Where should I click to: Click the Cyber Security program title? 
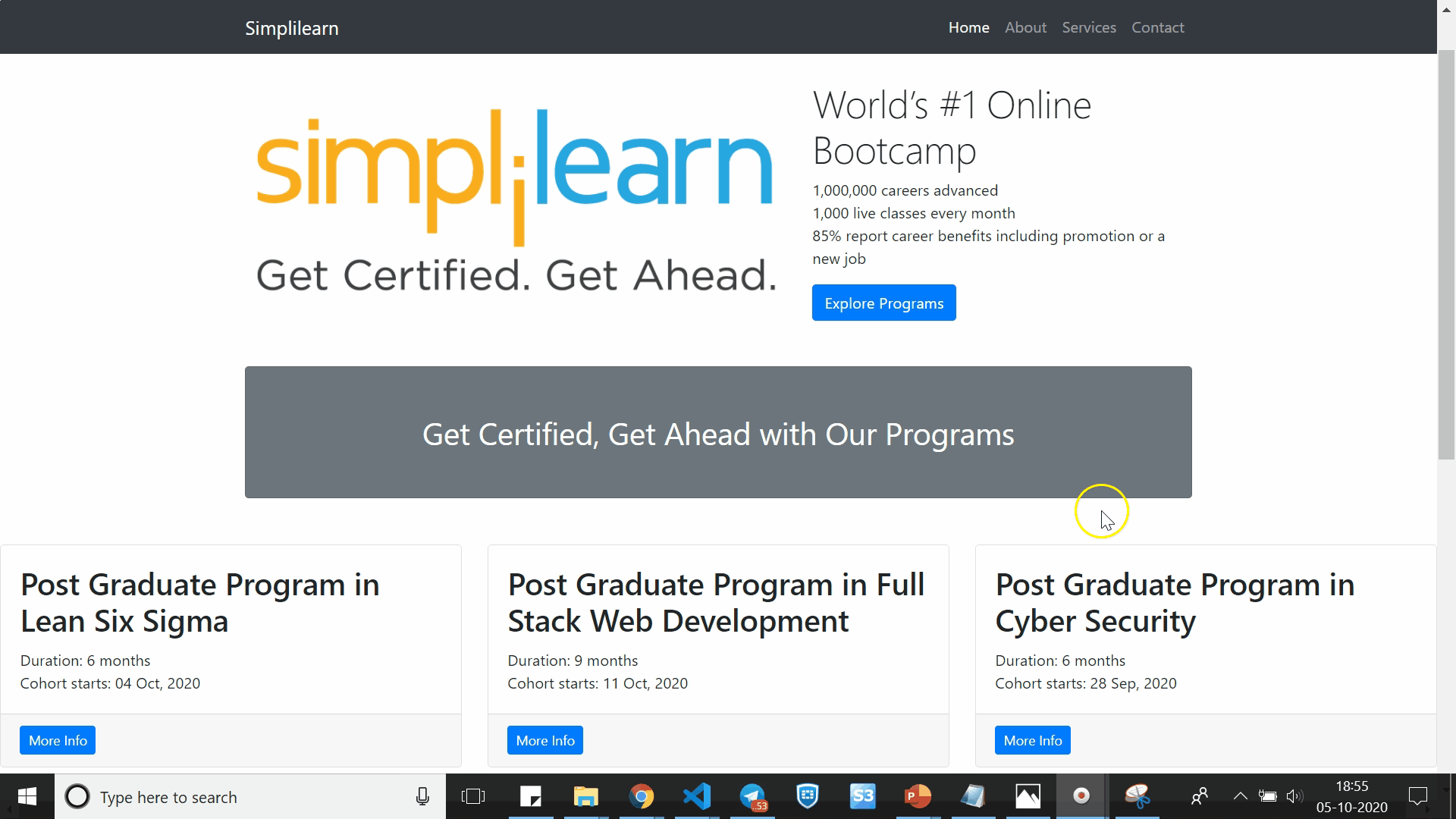pos(1175,603)
